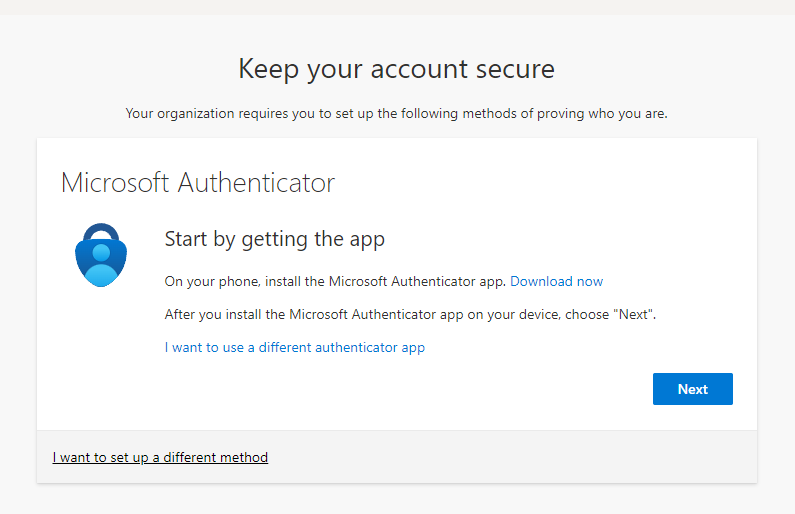Click the Microsoft Authenticator lock icon
This screenshot has height=514, width=795.
tap(101, 255)
